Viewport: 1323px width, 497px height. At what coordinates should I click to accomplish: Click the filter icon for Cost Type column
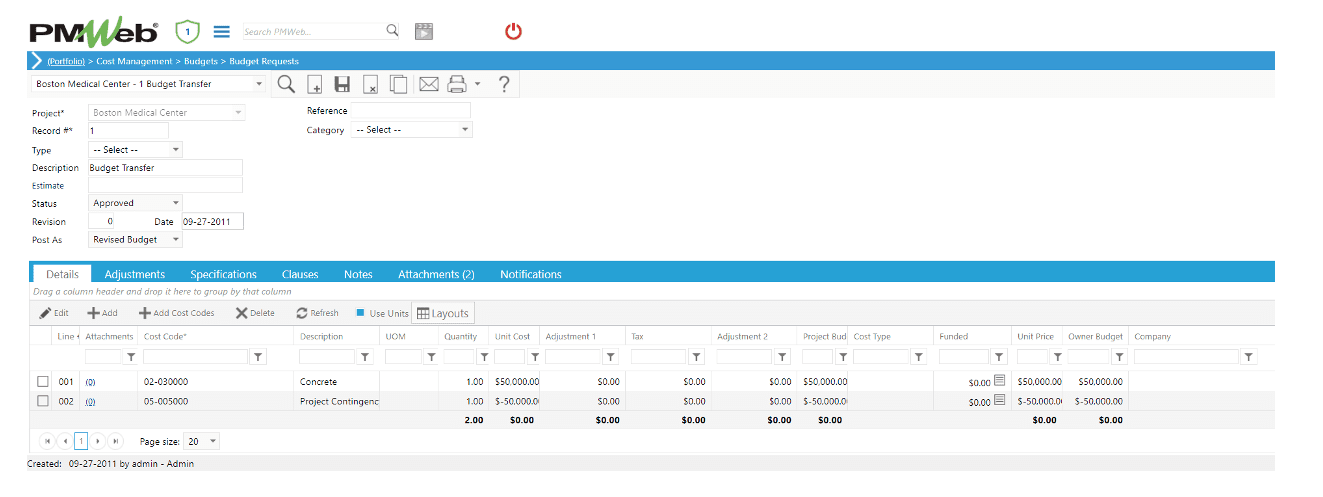point(918,356)
